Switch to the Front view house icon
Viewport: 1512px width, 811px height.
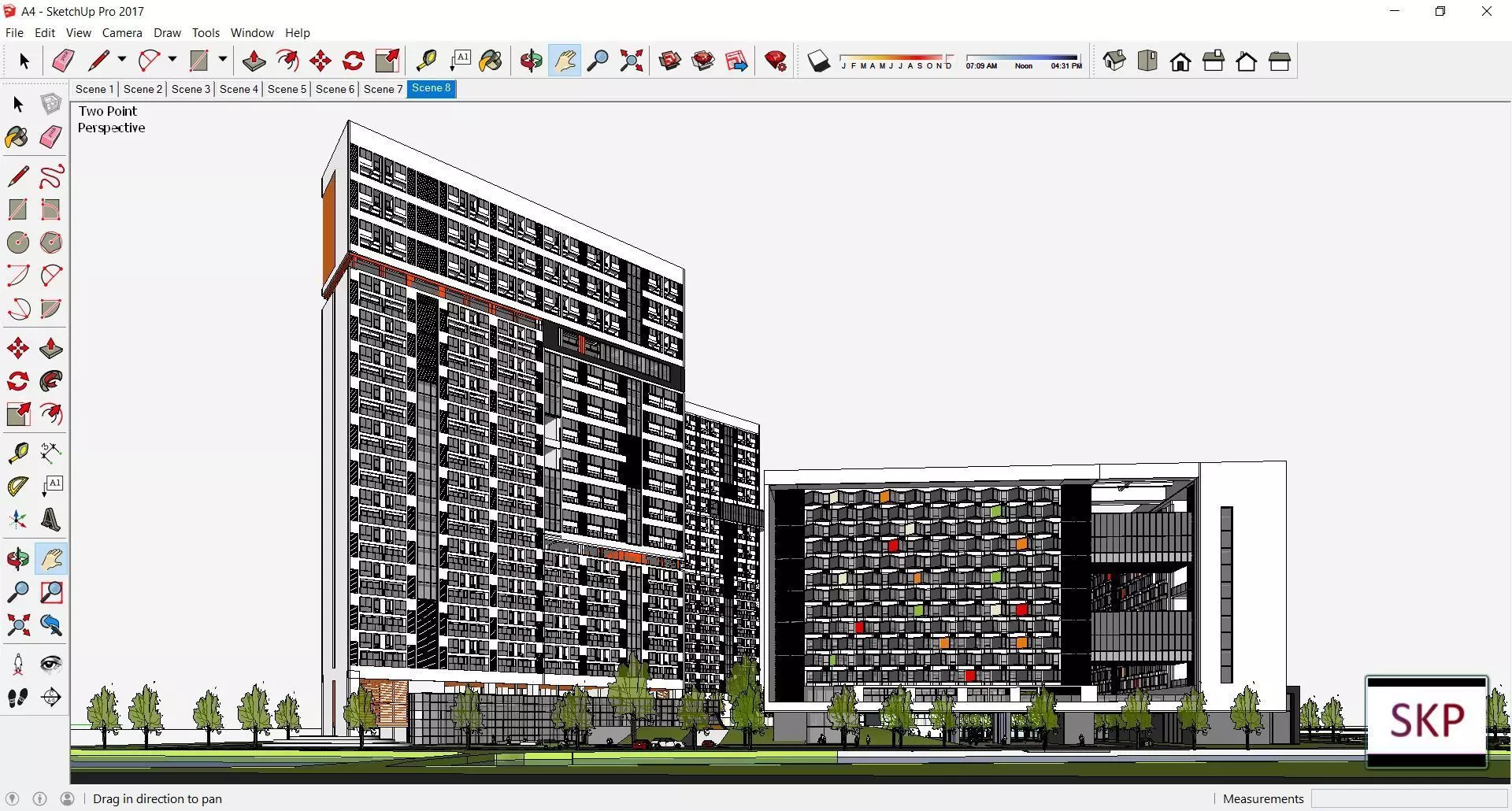coord(1180,61)
